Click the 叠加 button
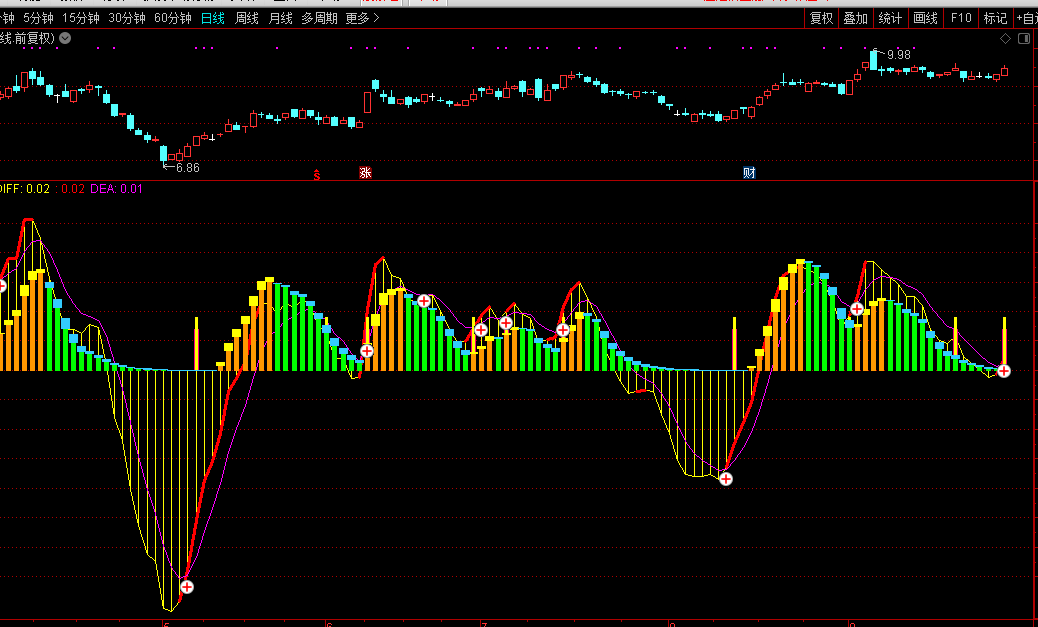 855,18
